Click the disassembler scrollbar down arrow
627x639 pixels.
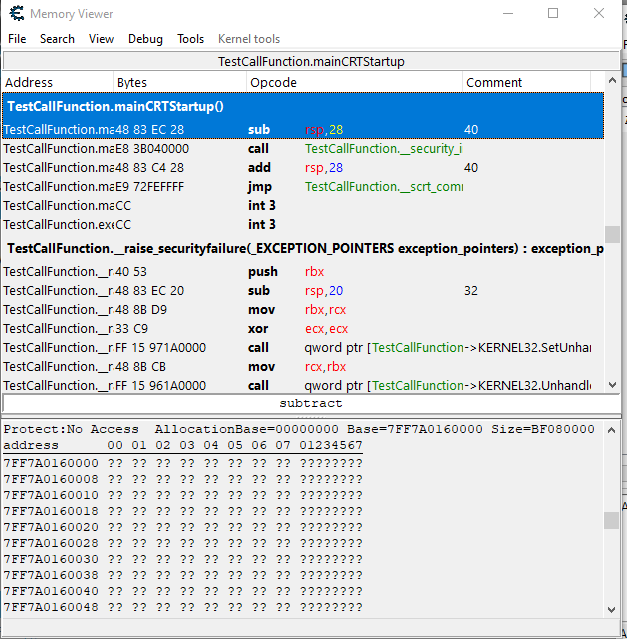[x=612, y=385]
